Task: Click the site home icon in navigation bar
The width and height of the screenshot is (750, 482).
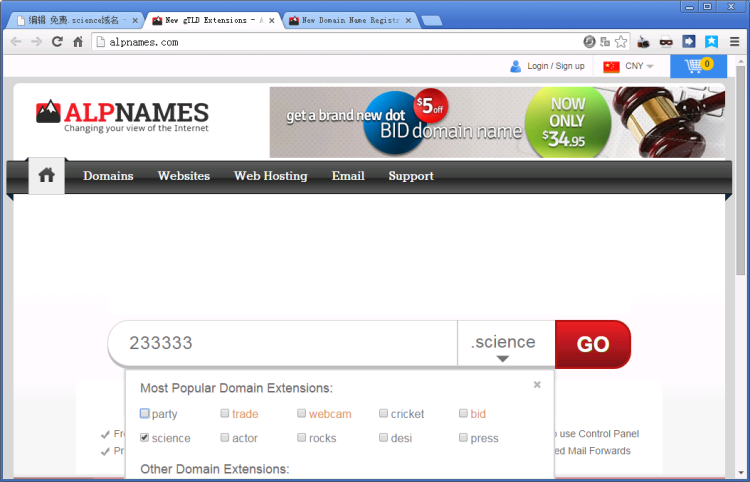Action: tap(46, 175)
